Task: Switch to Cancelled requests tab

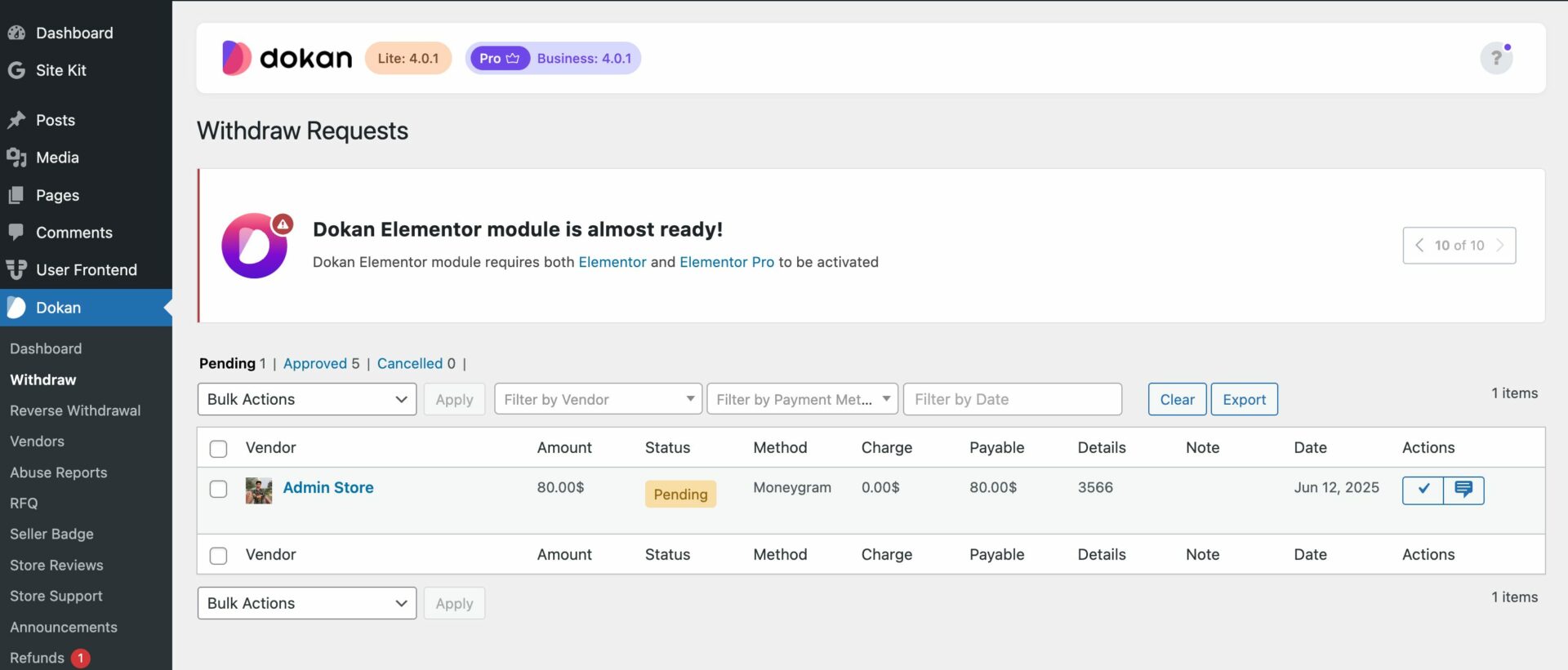Action: coord(410,363)
